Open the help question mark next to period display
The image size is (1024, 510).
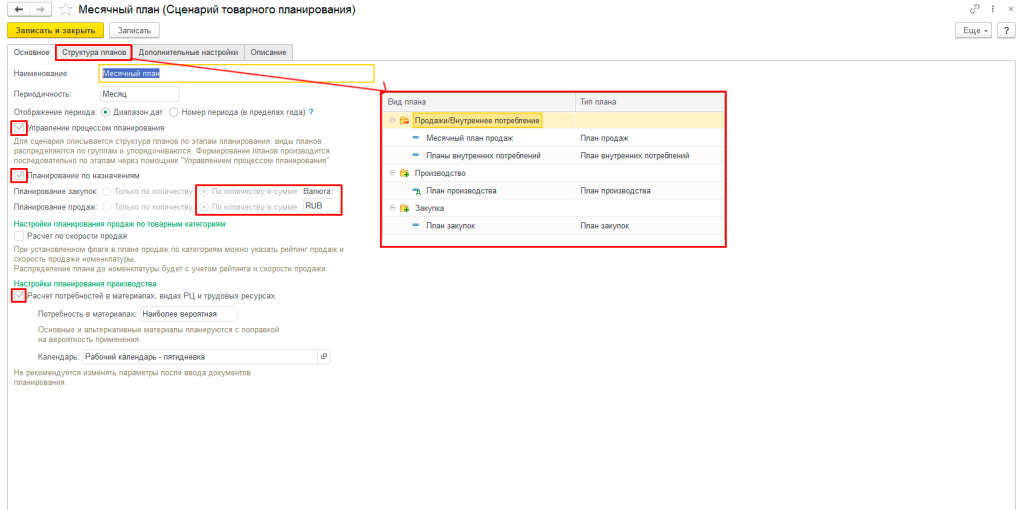tap(311, 112)
